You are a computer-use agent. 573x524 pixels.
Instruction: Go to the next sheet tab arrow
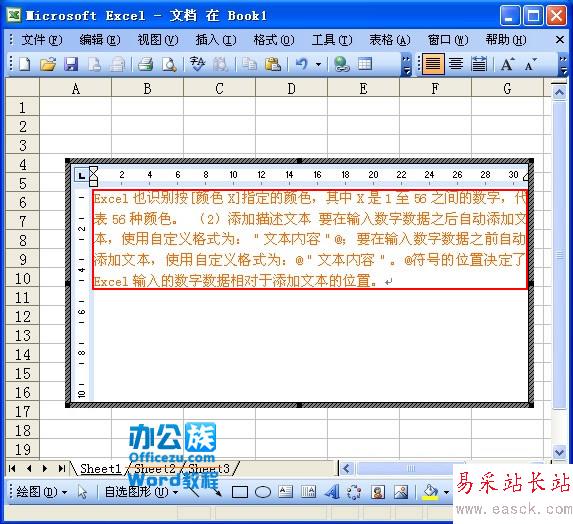click(45, 468)
